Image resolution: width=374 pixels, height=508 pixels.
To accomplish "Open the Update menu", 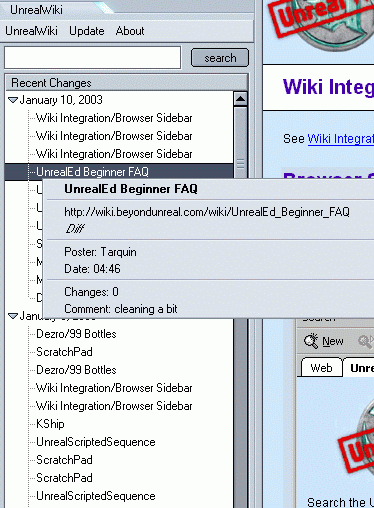I will tap(87, 31).
